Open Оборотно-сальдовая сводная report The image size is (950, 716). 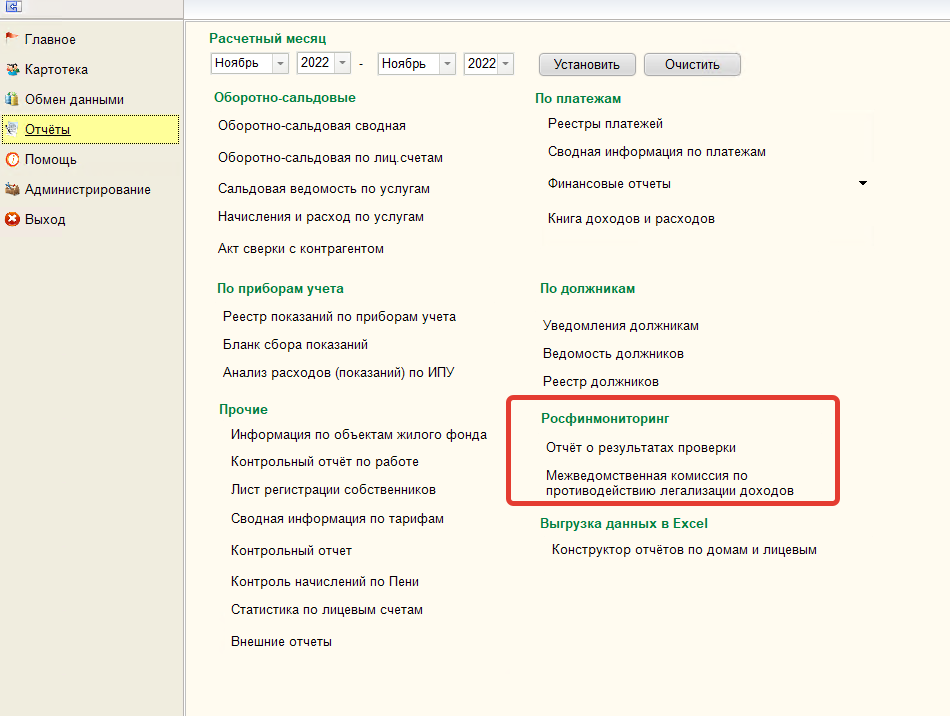(312, 126)
